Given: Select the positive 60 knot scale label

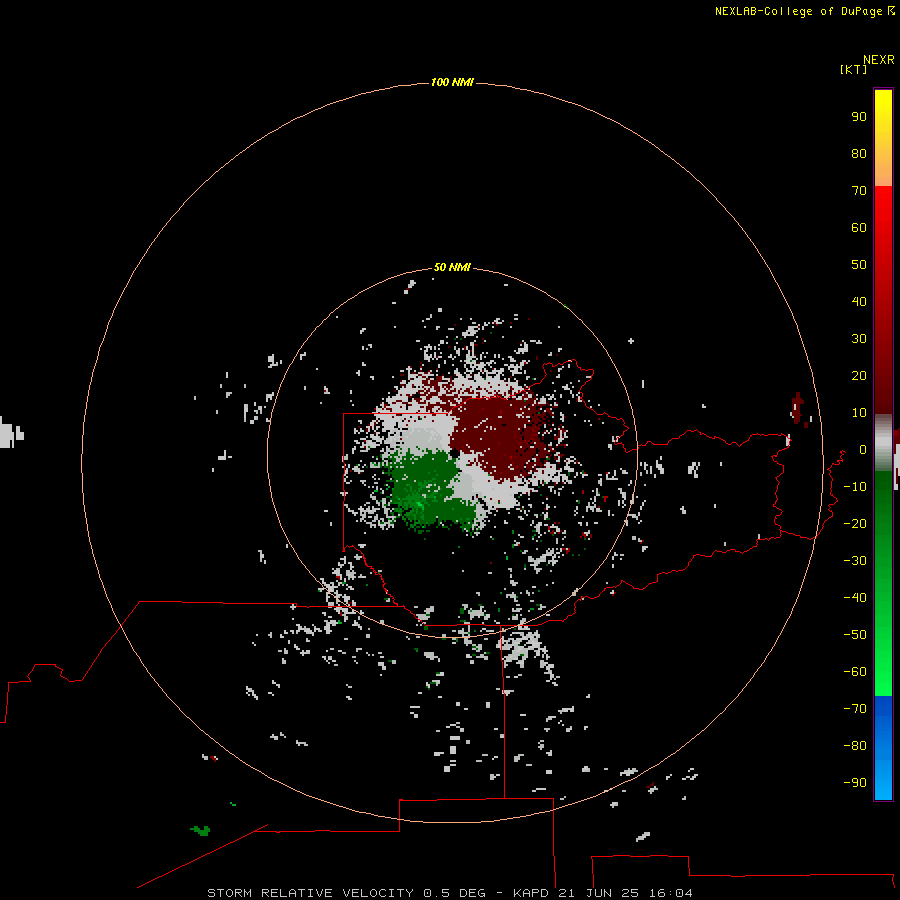Looking at the screenshot, I should tap(859, 228).
